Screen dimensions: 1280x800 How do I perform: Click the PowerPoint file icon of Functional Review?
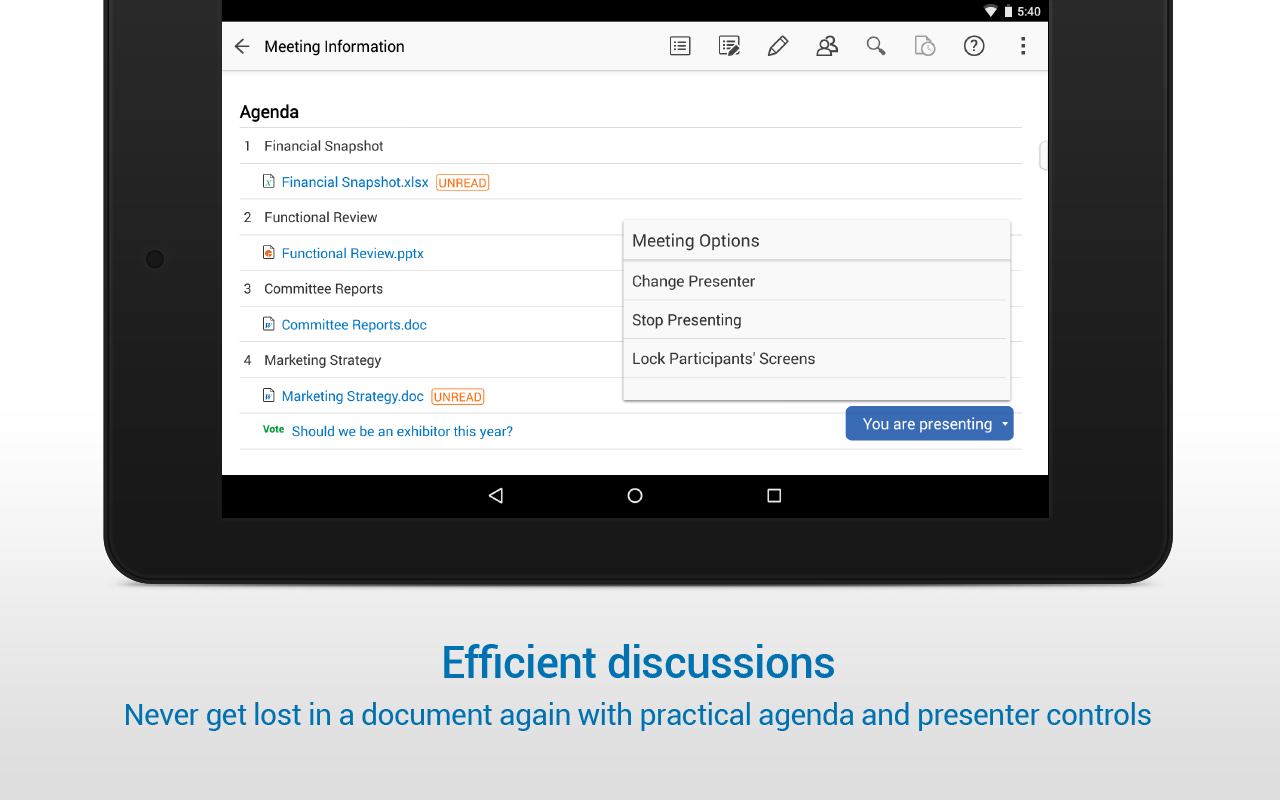[268, 253]
